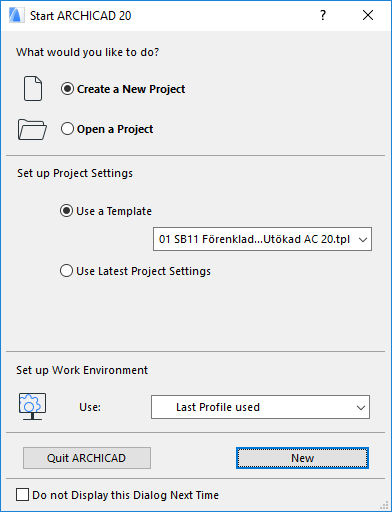Click the Do not Display Dialog label text
The height and width of the screenshot is (512, 392).
click(126, 495)
